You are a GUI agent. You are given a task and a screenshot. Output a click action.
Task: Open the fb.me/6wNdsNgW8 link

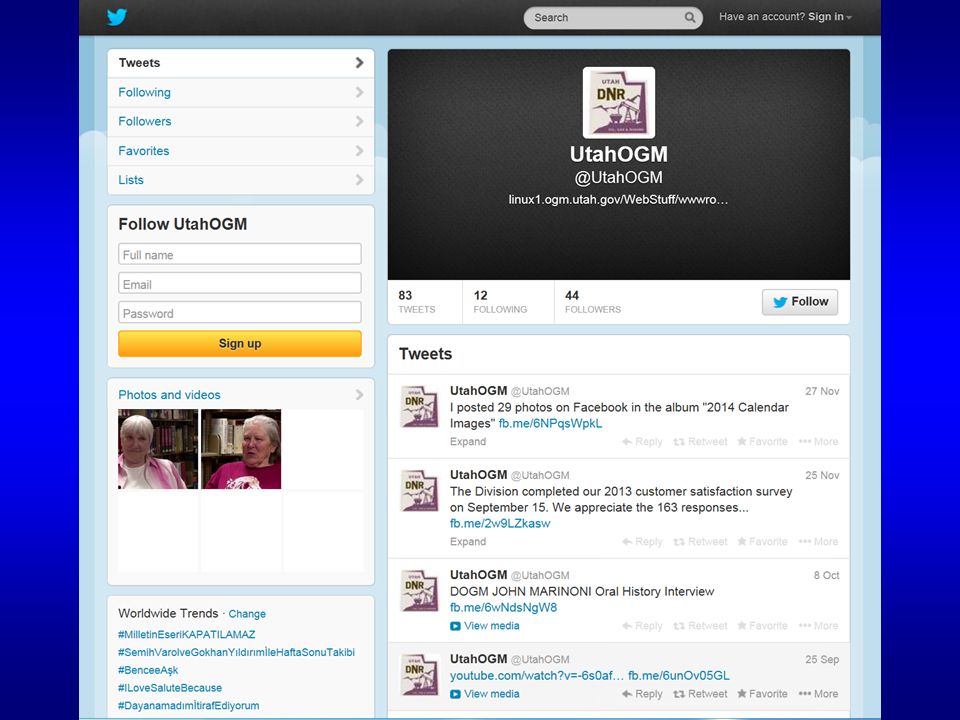[x=503, y=607]
